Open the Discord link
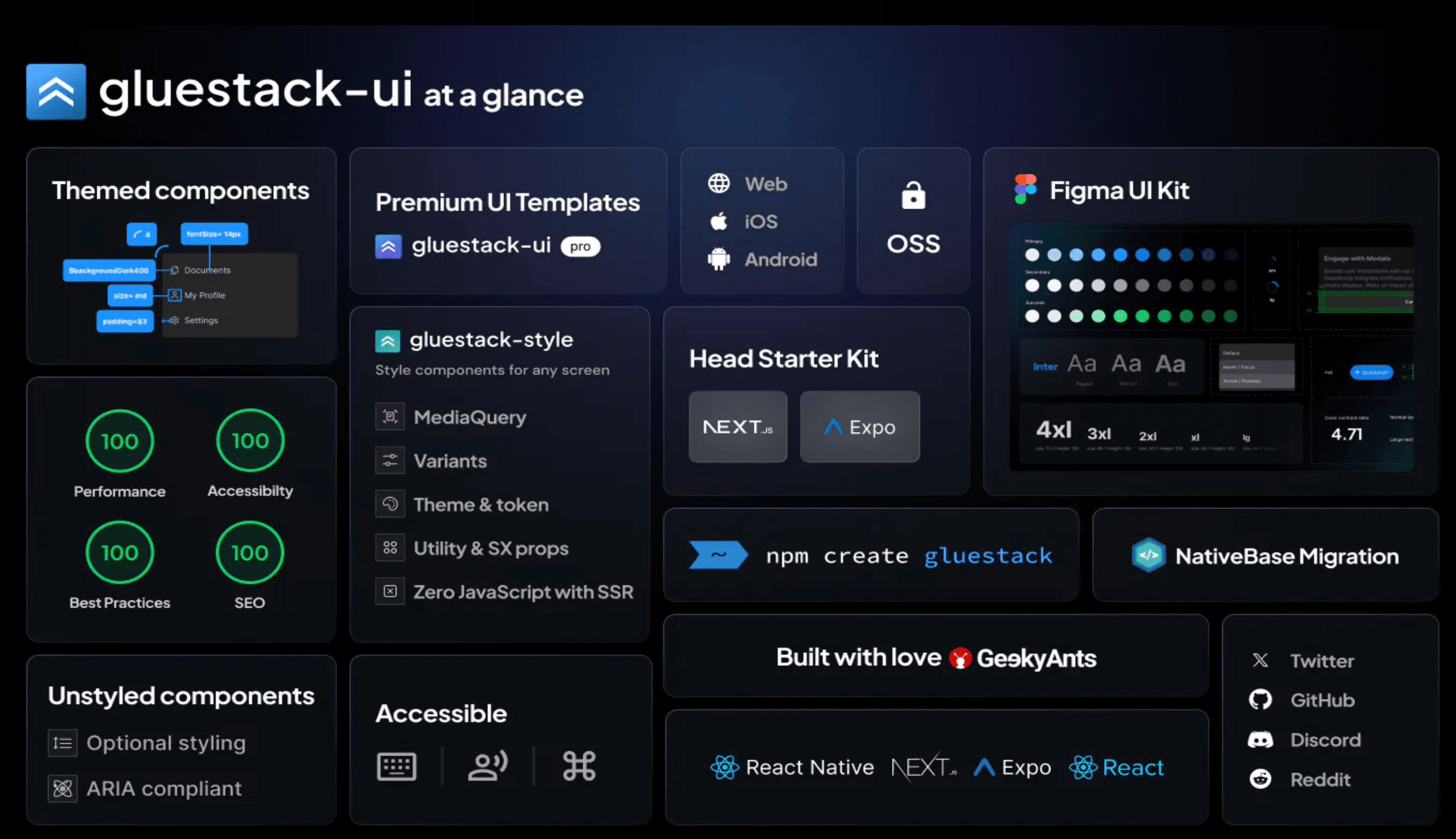Viewport: 1456px width, 839px height. point(1326,740)
